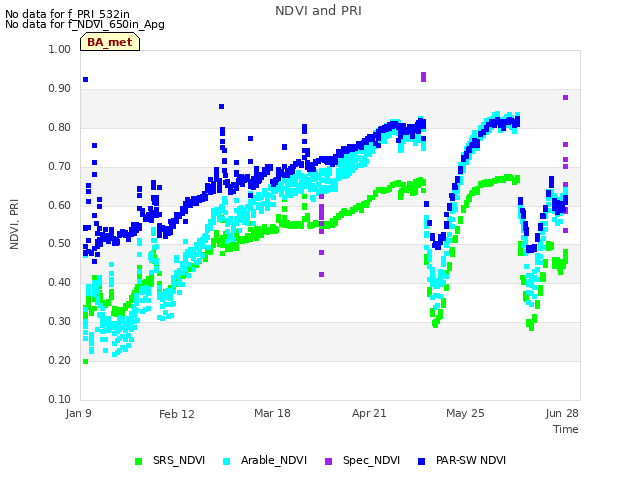Select the PAR-SW NDVI legend label
The width and height of the screenshot is (640, 480).
(x=471, y=460)
